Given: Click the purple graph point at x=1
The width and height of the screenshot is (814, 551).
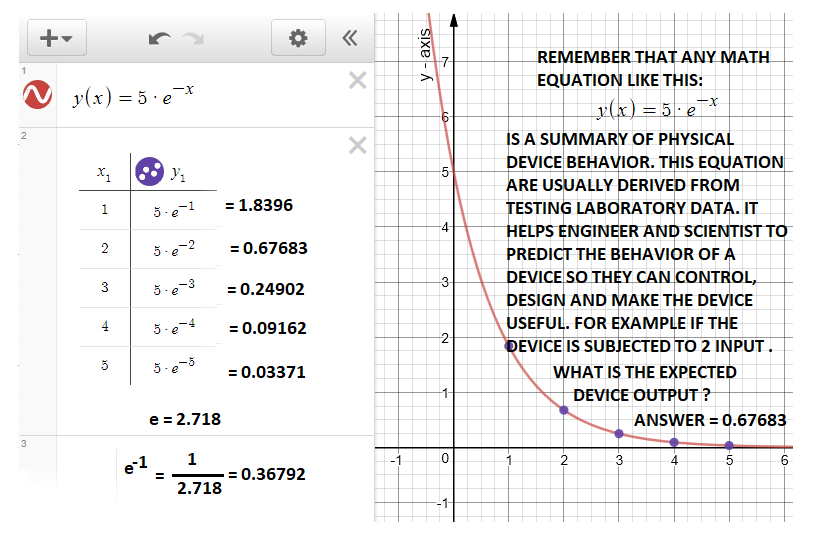Looking at the screenshot, I should pos(510,346).
